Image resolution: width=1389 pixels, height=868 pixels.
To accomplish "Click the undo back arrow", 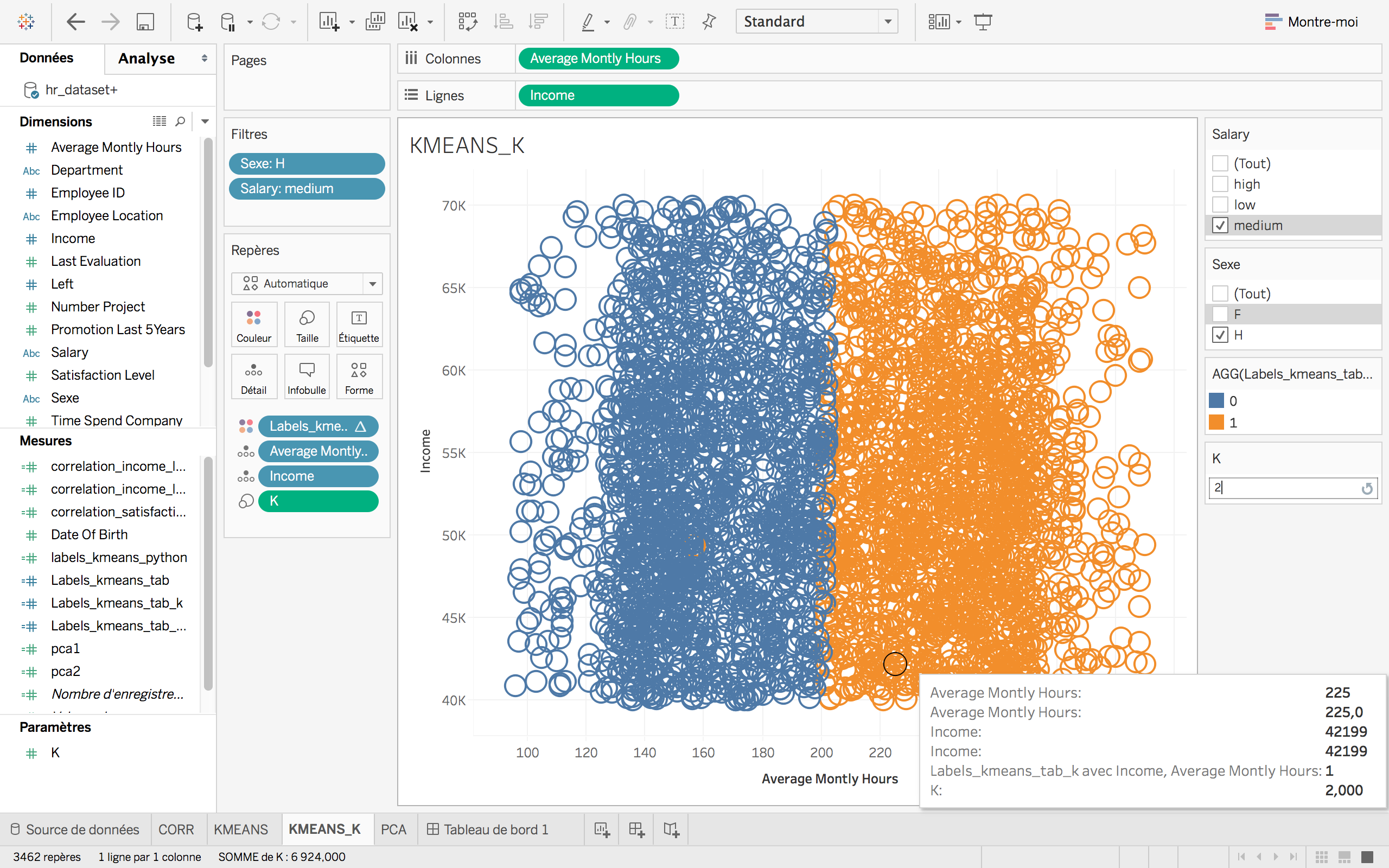I will point(76,22).
